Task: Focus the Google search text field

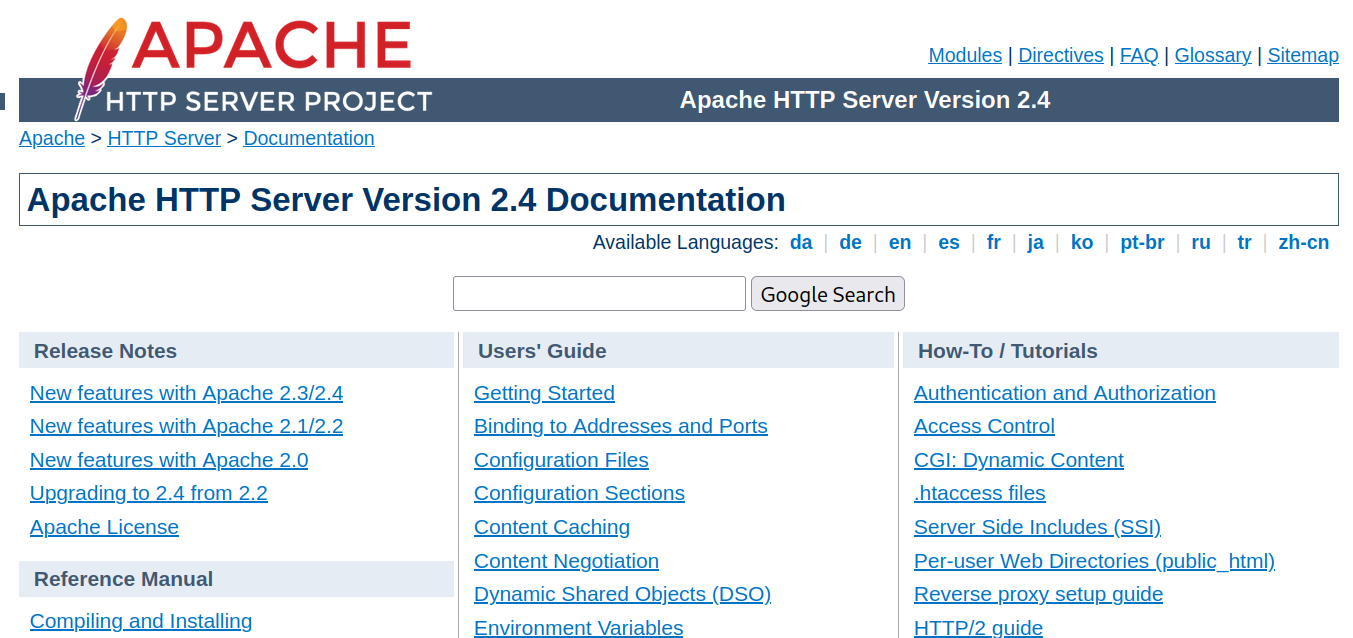Action: (599, 294)
